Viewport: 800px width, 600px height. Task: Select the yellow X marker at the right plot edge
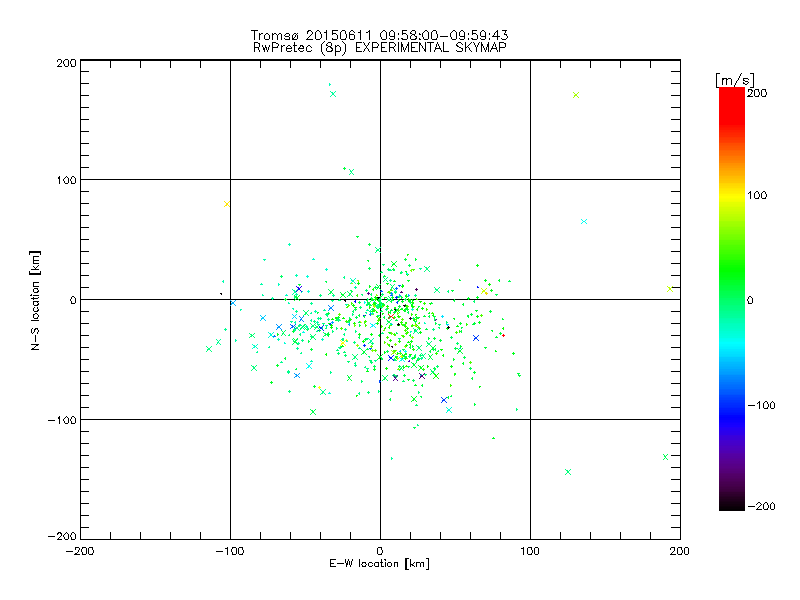pos(670,289)
